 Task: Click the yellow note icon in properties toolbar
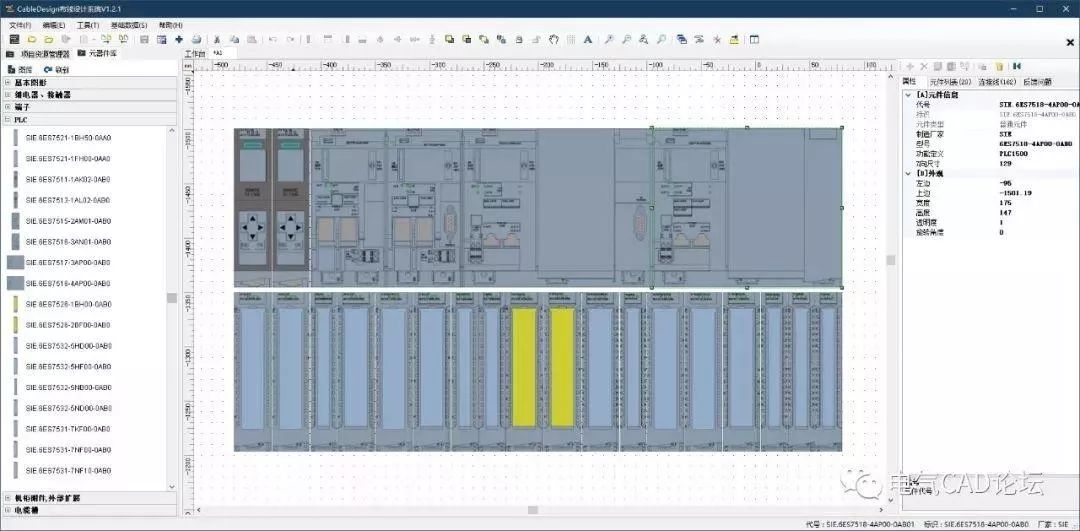tap(999, 66)
